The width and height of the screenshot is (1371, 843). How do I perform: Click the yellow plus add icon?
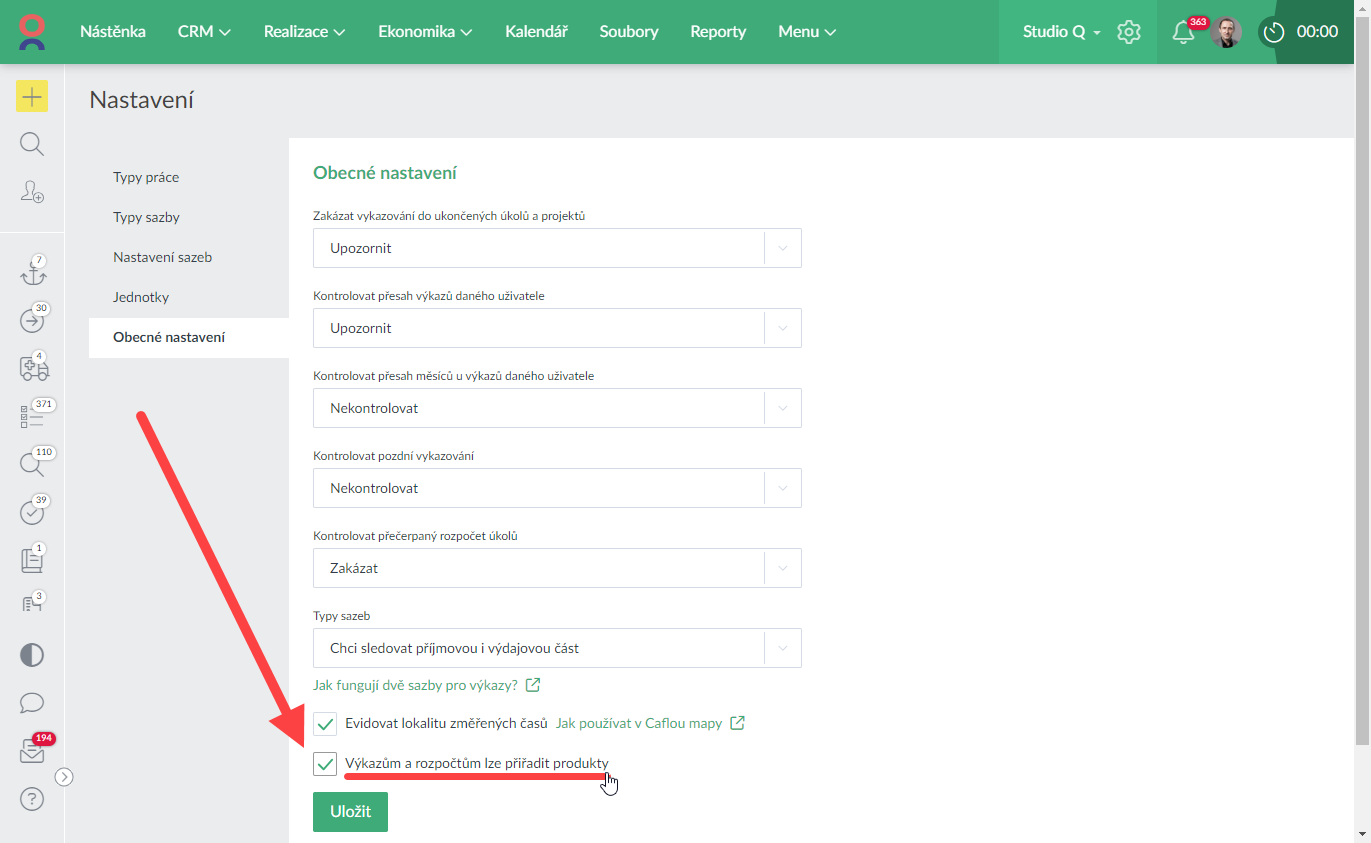32,96
